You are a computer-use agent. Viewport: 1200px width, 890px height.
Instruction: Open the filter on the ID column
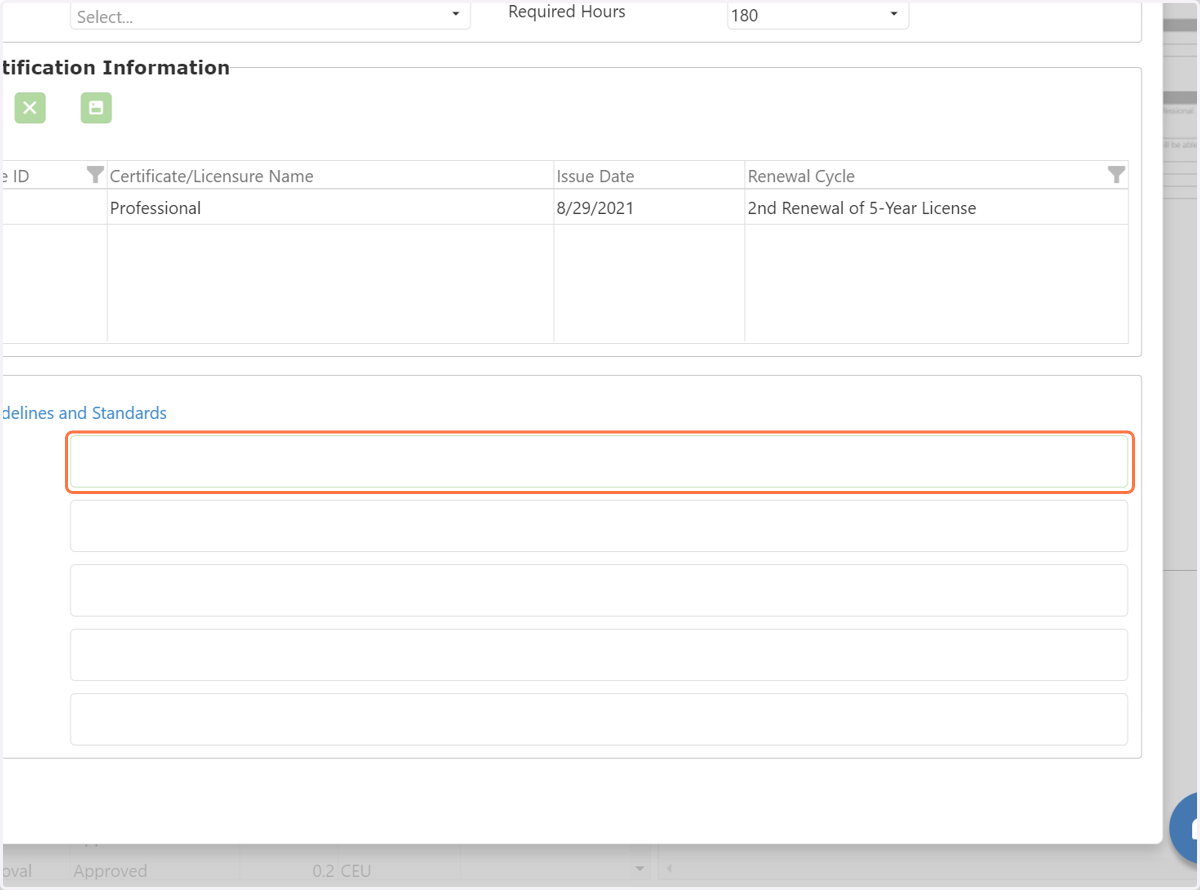(x=95, y=175)
